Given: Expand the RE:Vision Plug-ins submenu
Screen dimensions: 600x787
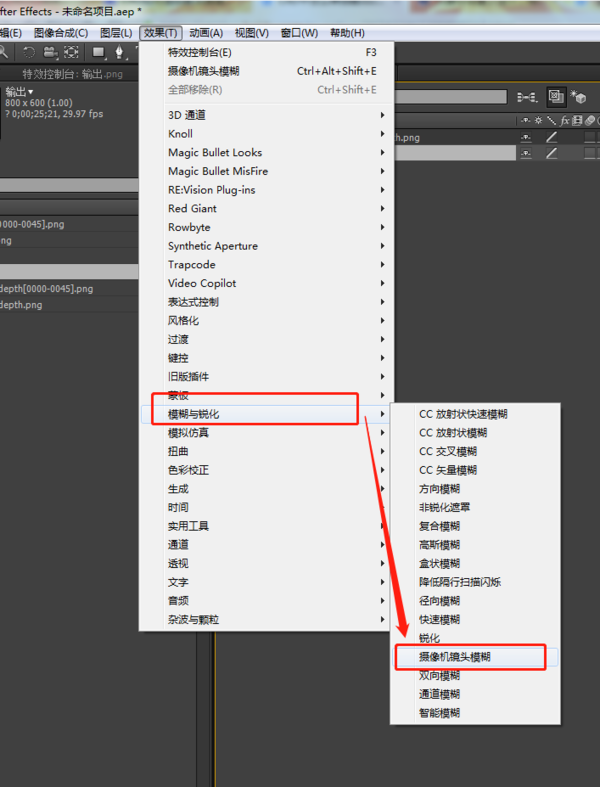Looking at the screenshot, I should [266, 190].
